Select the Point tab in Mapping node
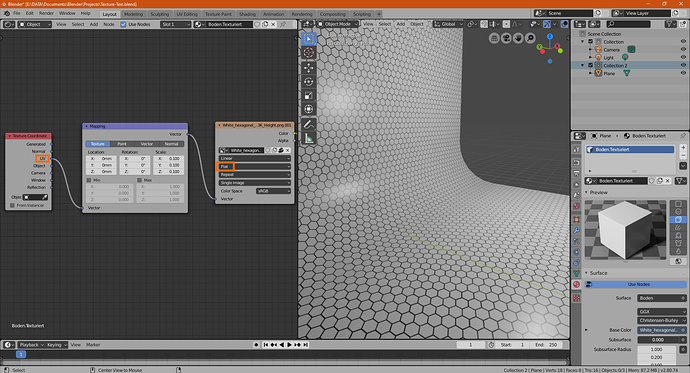Screen dimensions: 690x373 pos(122,144)
